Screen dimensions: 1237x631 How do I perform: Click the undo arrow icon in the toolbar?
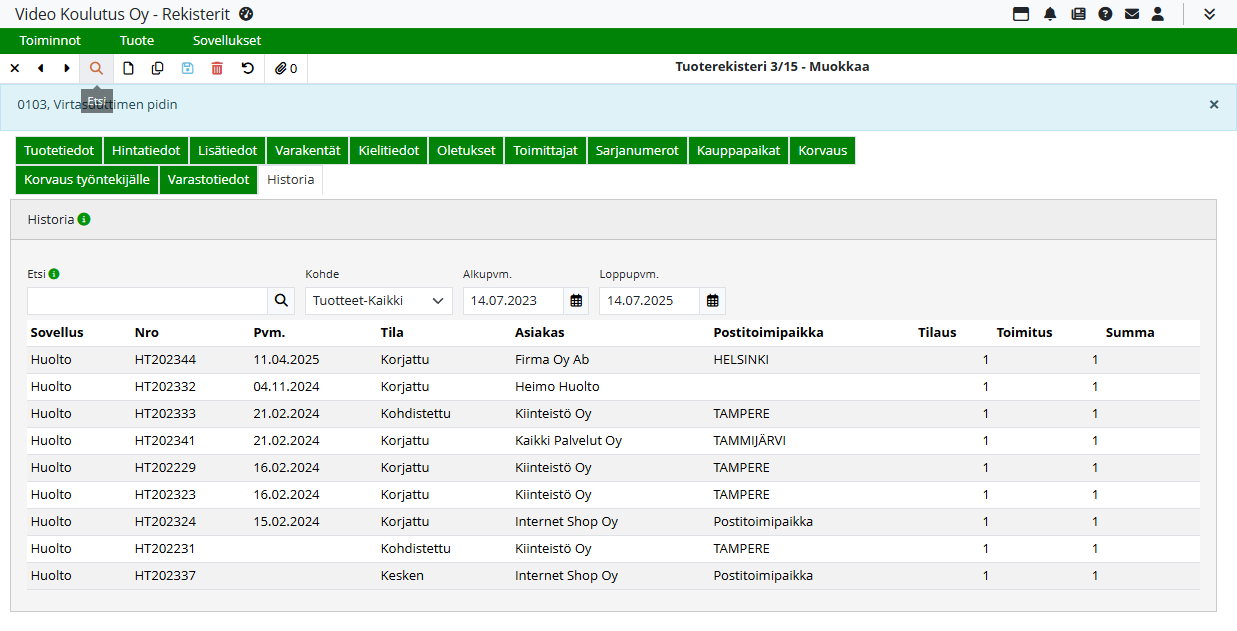pos(248,68)
